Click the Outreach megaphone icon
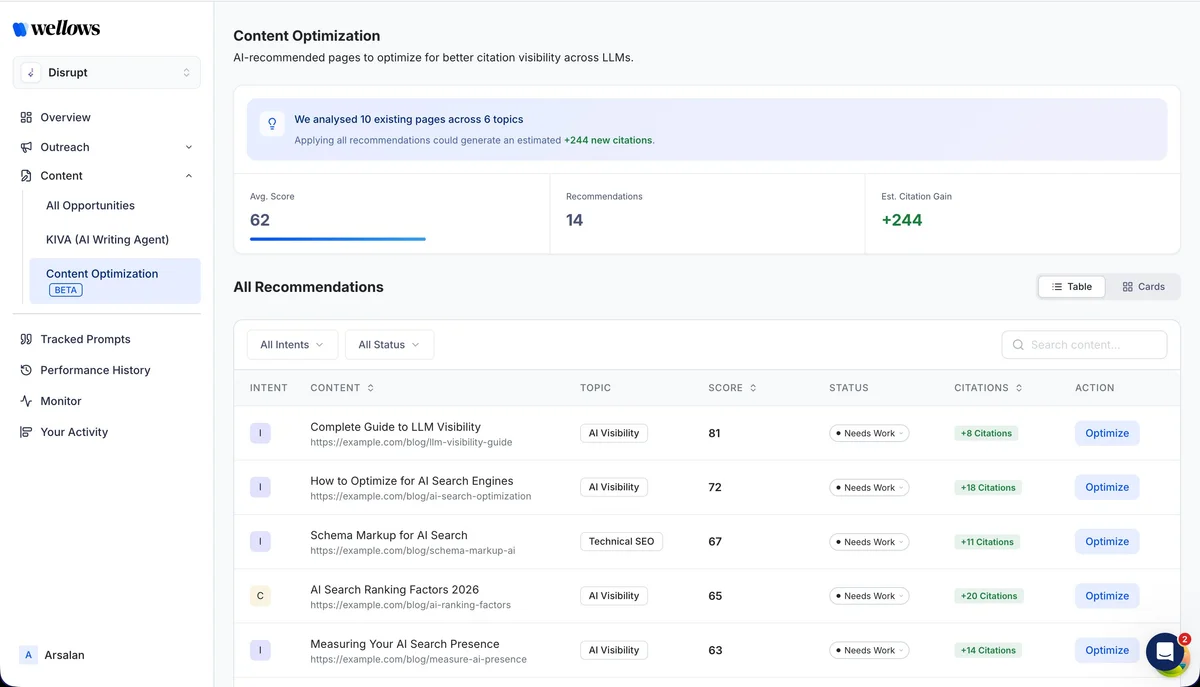Image resolution: width=1200 pixels, height=687 pixels. (26, 147)
